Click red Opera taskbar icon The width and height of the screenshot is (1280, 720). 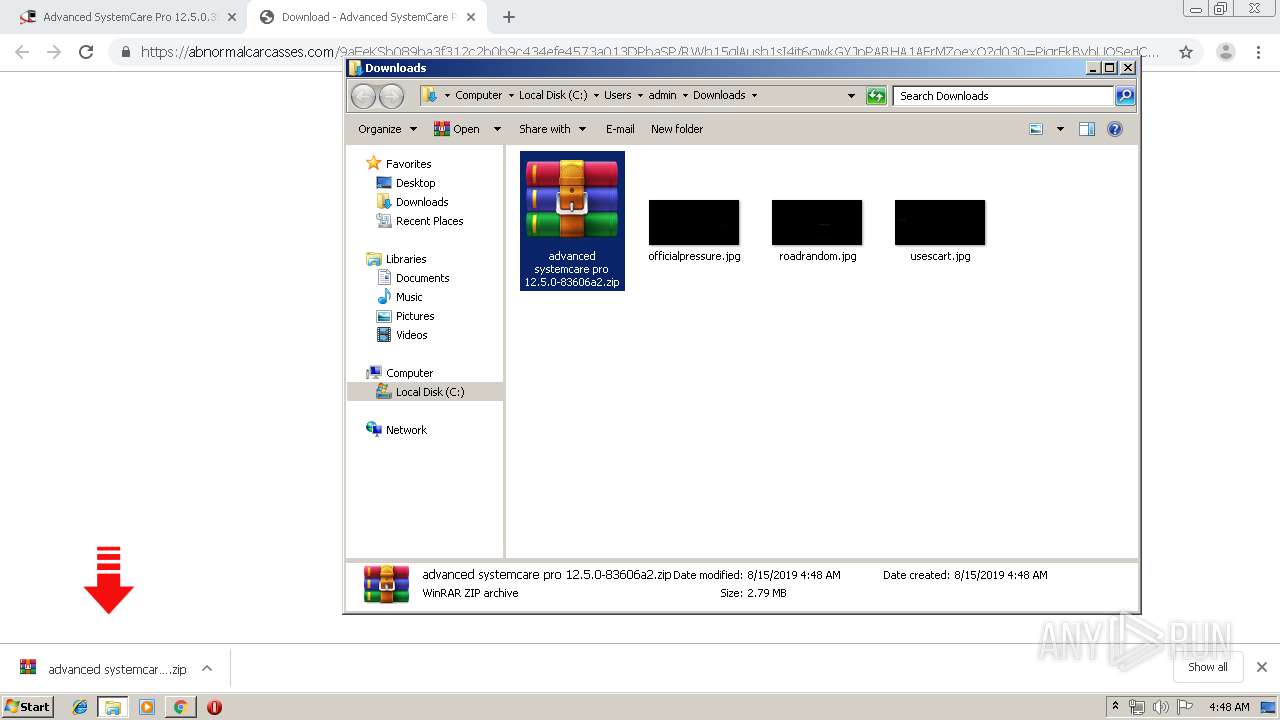pos(214,707)
